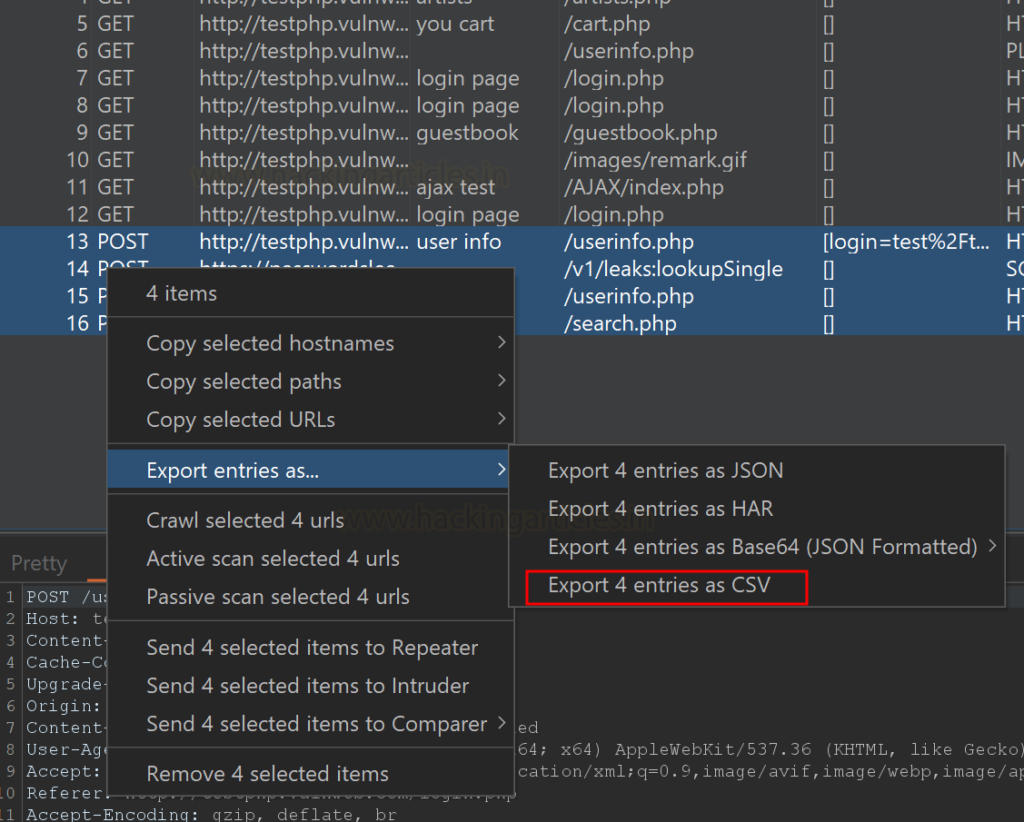Screen dimensions: 1024x822
Task: Click Crawl selected 4 urls
Action: [245, 521]
